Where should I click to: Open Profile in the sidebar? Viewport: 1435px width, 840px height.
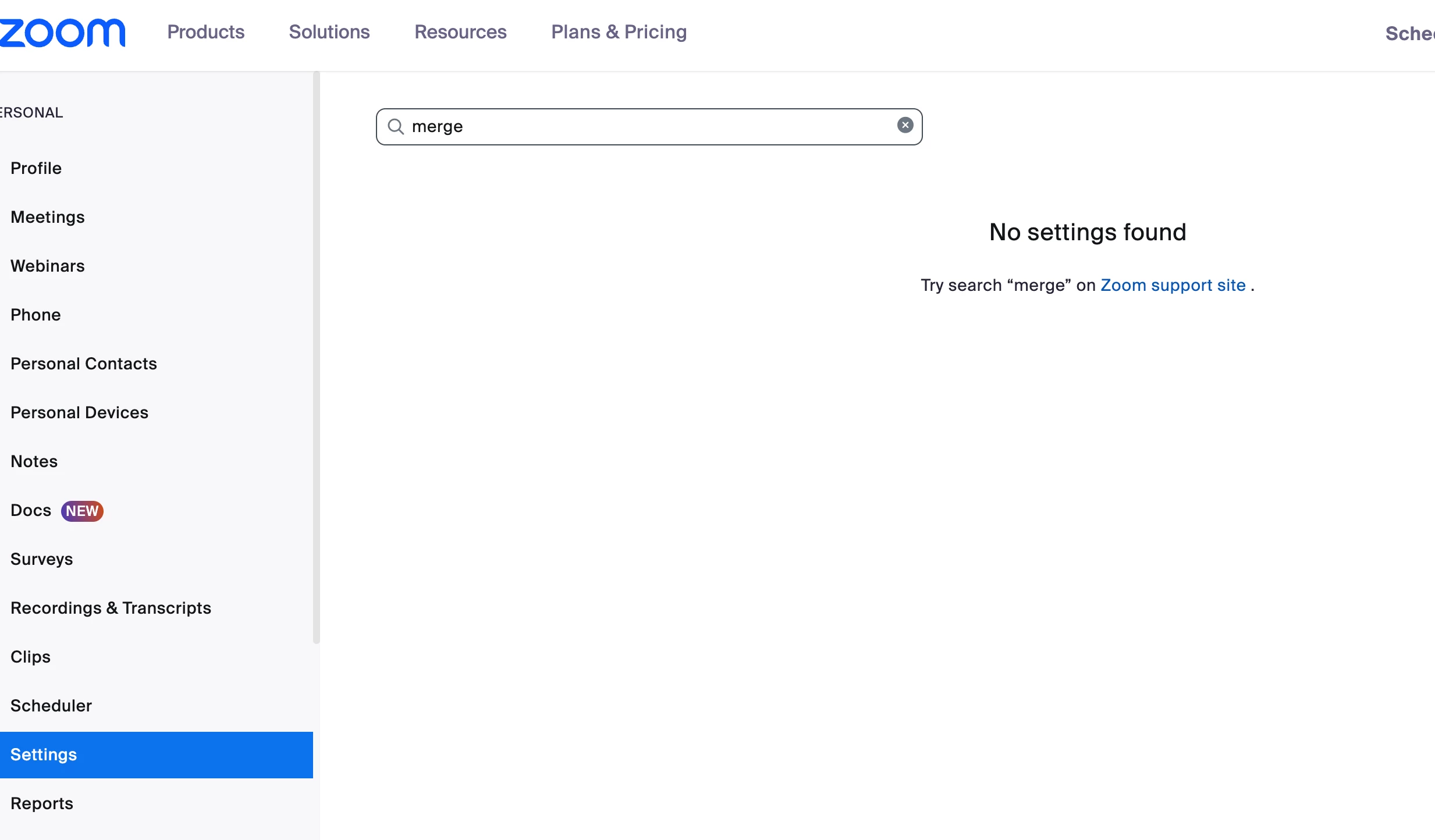pyautogui.click(x=36, y=168)
